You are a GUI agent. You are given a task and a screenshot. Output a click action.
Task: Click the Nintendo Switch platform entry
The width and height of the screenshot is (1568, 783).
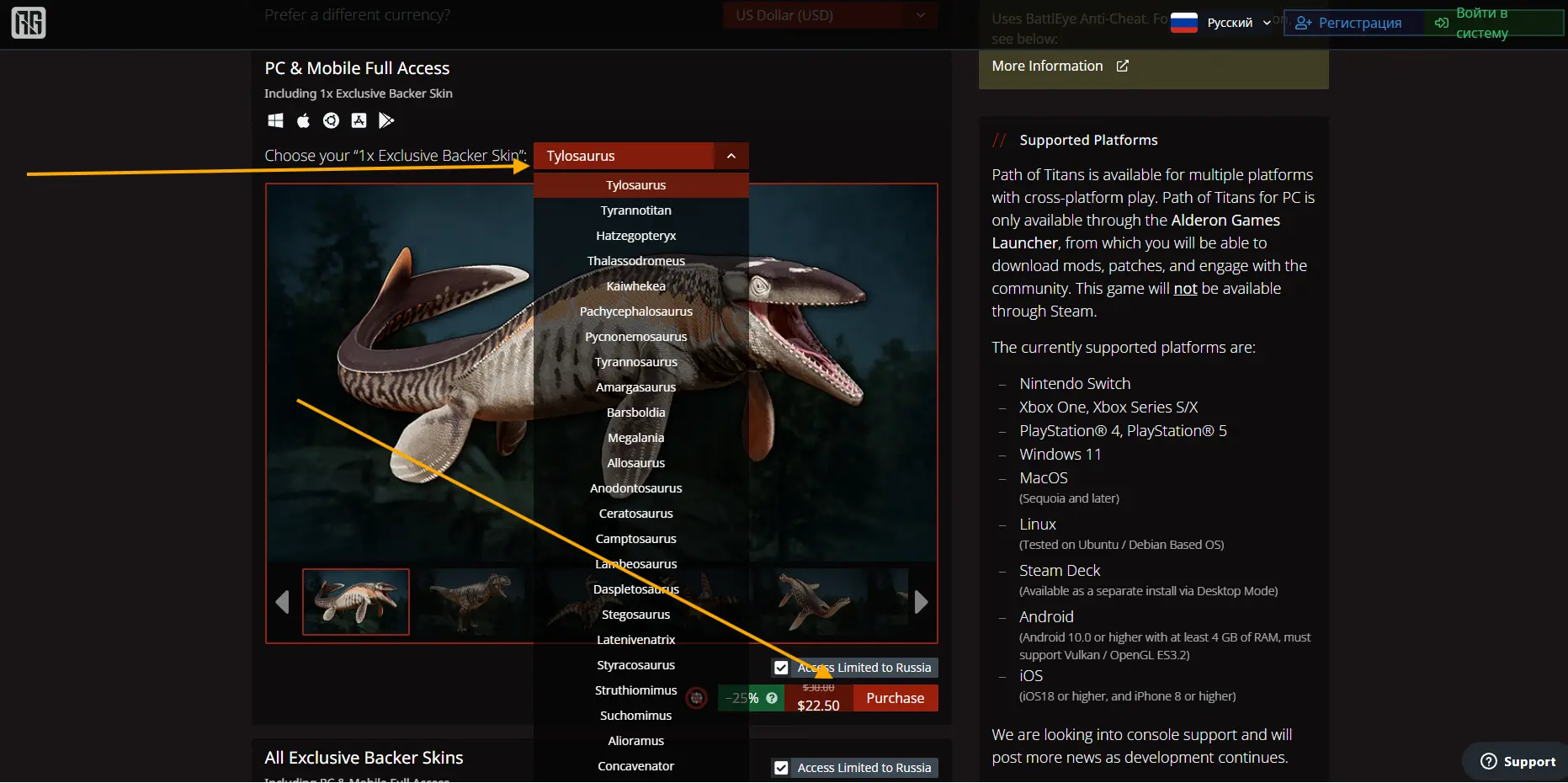pos(1075,383)
